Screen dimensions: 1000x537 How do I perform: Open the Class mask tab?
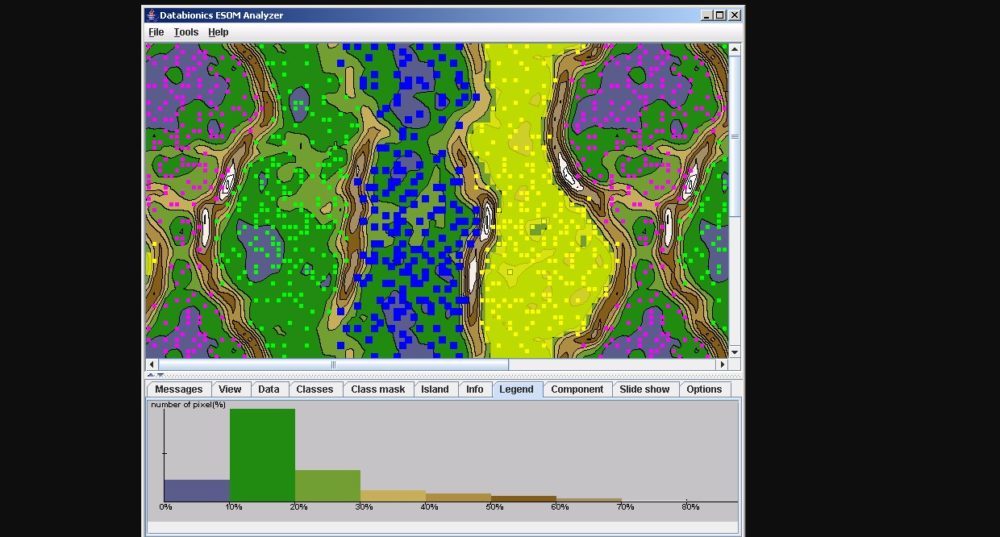[x=378, y=389]
